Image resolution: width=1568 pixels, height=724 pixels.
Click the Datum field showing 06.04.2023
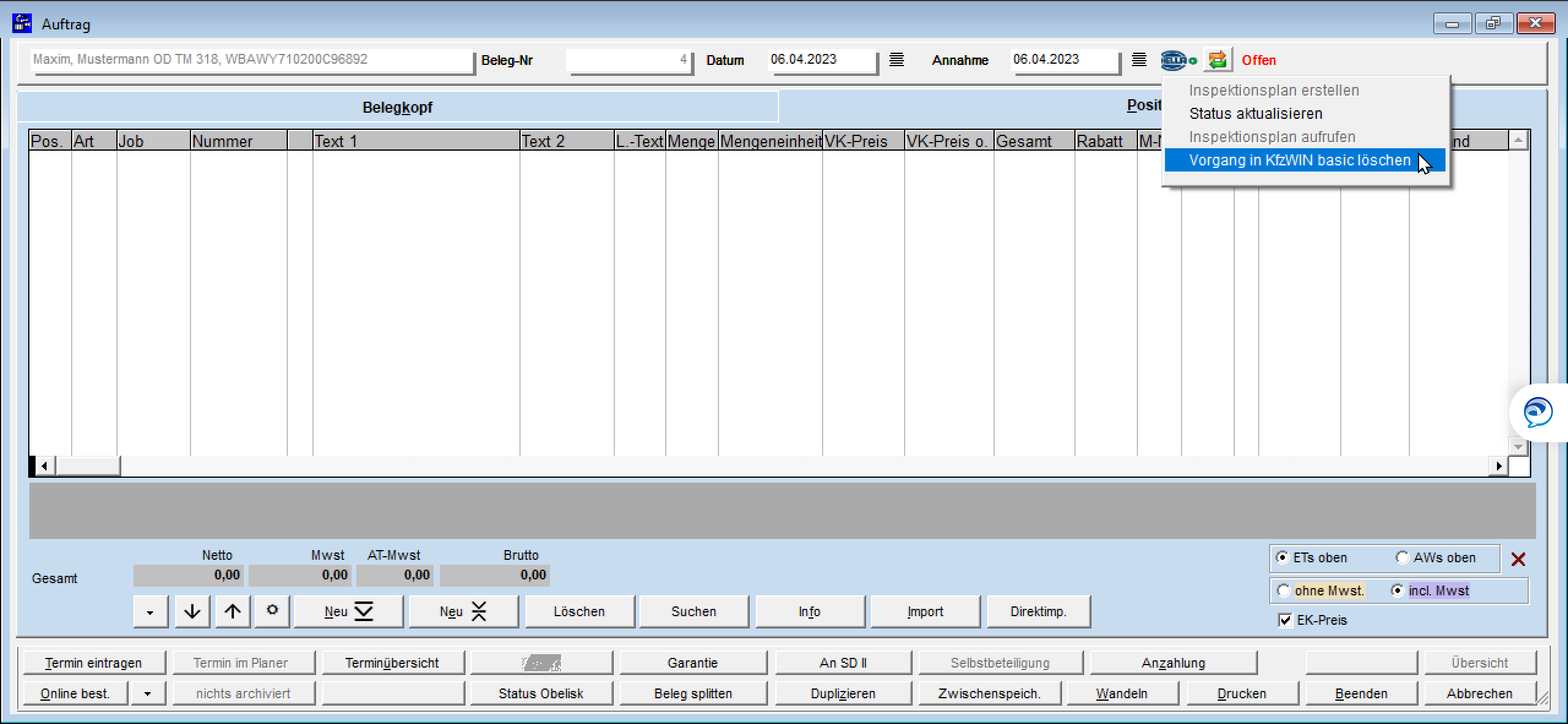pos(821,60)
